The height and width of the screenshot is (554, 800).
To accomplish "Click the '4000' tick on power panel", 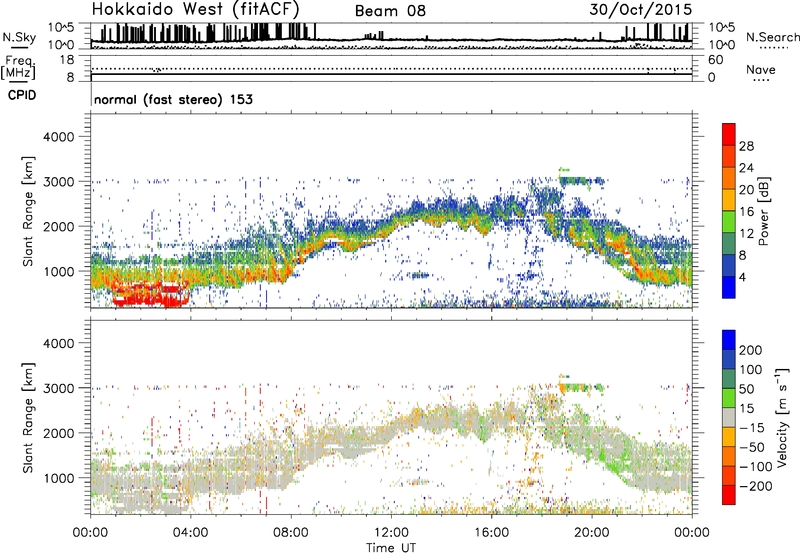I will (58, 137).
